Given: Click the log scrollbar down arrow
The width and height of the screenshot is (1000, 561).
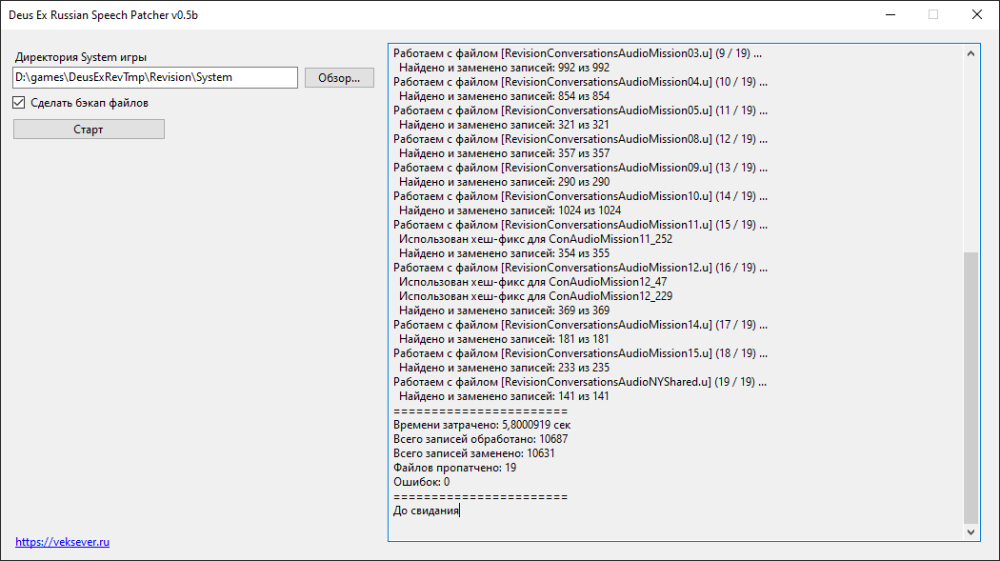Looking at the screenshot, I should [x=971, y=532].
